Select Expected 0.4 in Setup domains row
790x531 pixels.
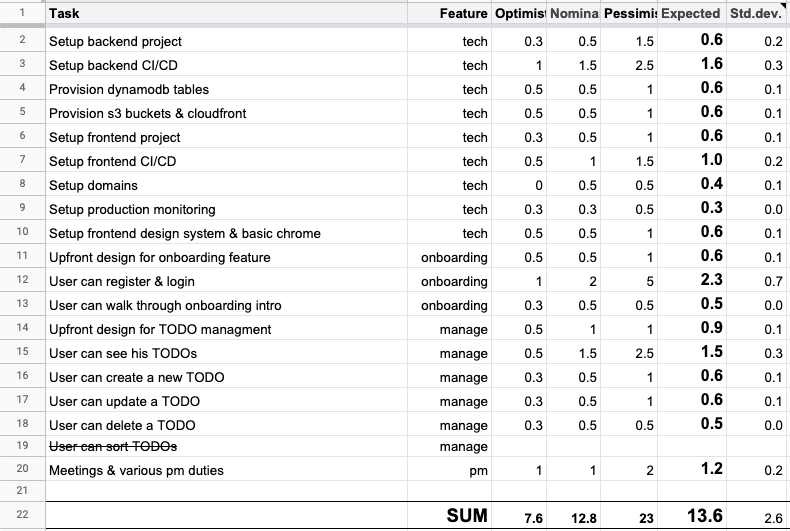(692, 184)
